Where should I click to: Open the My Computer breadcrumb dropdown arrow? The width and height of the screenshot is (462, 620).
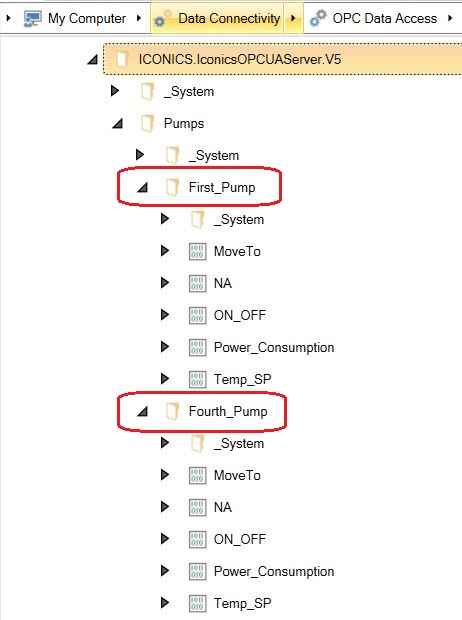pos(139,18)
